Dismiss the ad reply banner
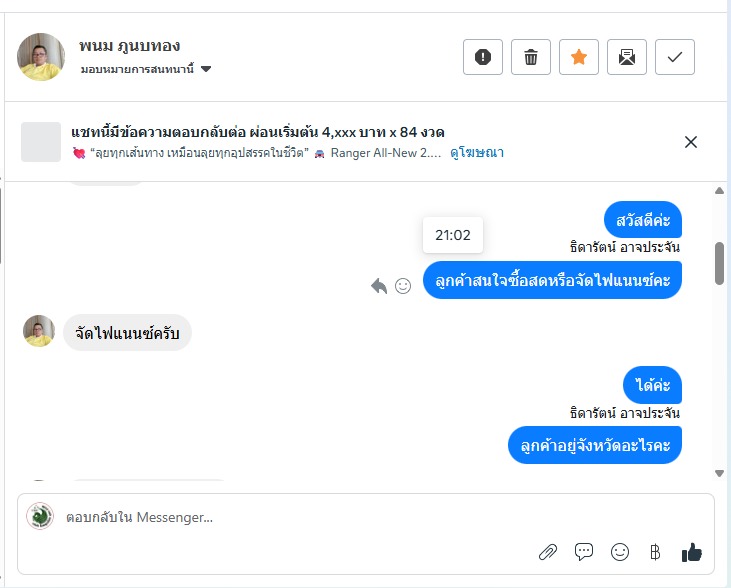731x588 pixels. coord(690,142)
